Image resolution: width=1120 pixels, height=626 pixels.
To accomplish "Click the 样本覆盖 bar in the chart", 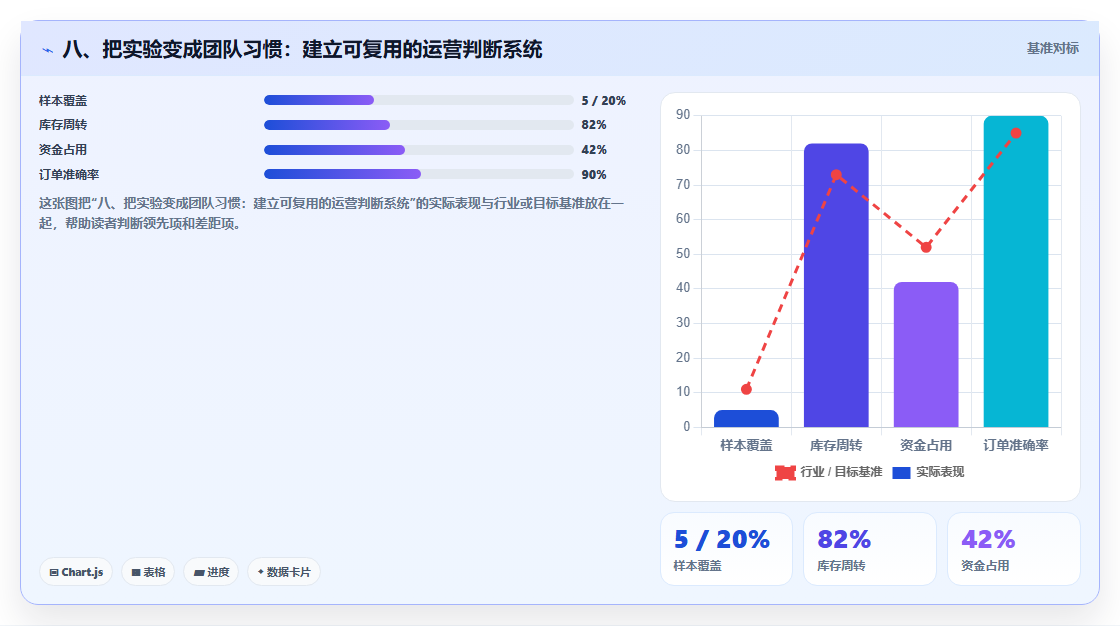I will click(746, 419).
